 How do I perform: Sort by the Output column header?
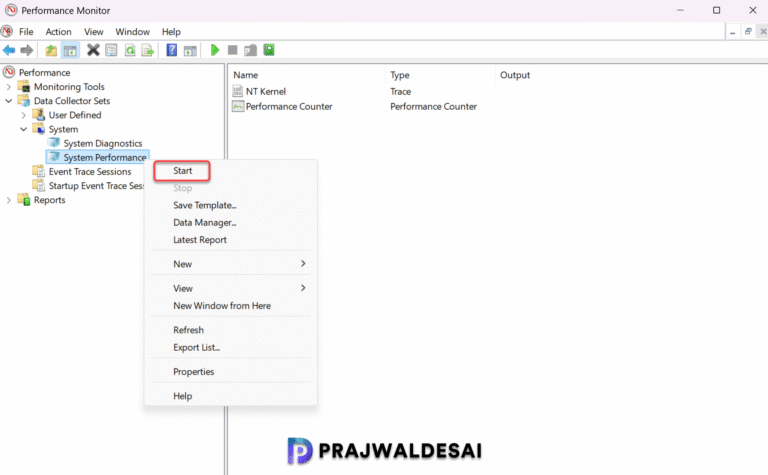(x=515, y=75)
